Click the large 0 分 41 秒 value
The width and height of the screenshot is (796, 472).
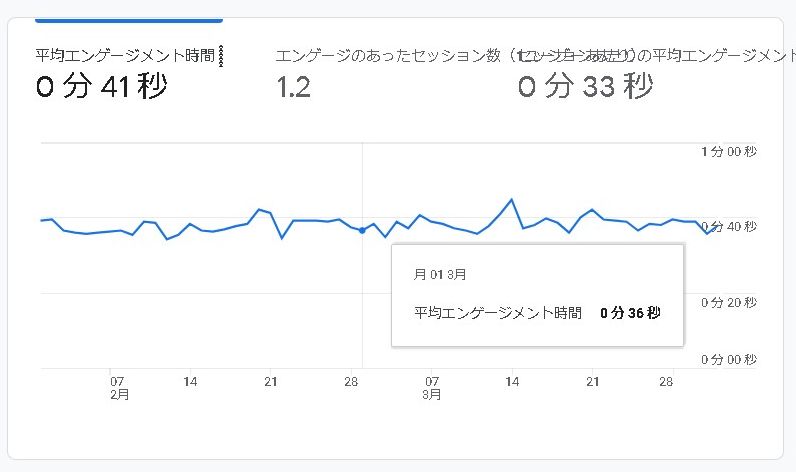pos(101,87)
